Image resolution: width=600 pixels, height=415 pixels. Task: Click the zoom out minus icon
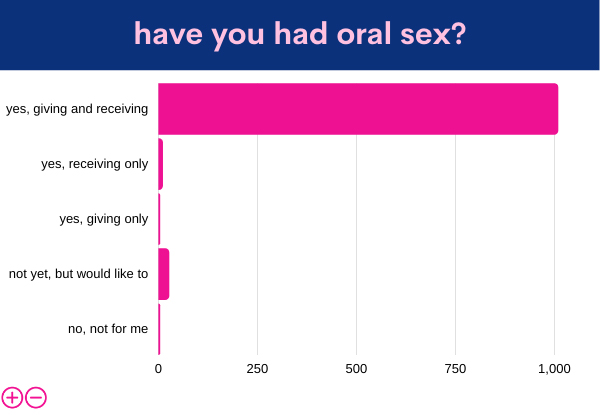(x=36, y=397)
